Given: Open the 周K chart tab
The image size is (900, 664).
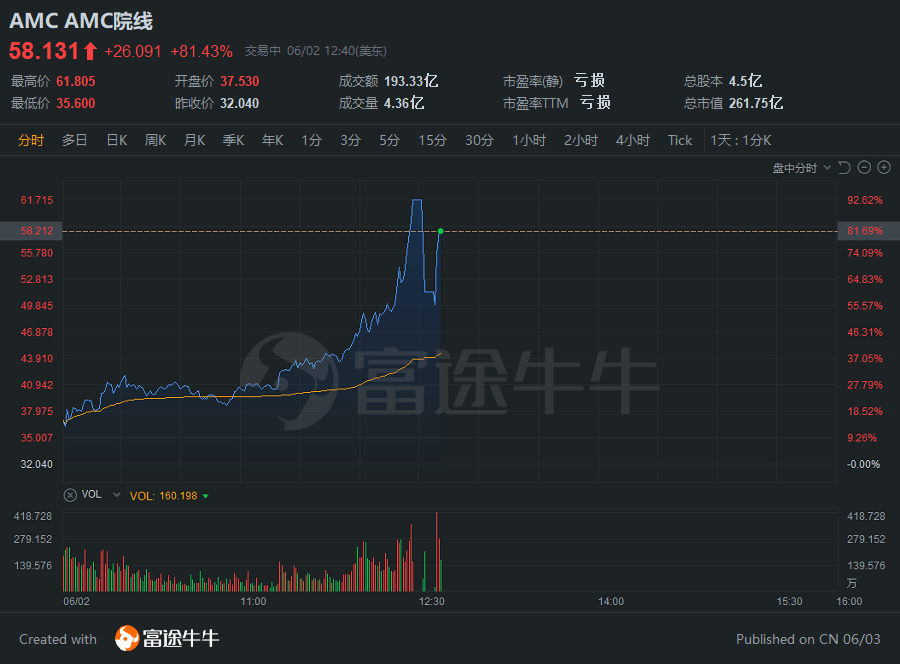Looking at the screenshot, I should click(x=156, y=141).
